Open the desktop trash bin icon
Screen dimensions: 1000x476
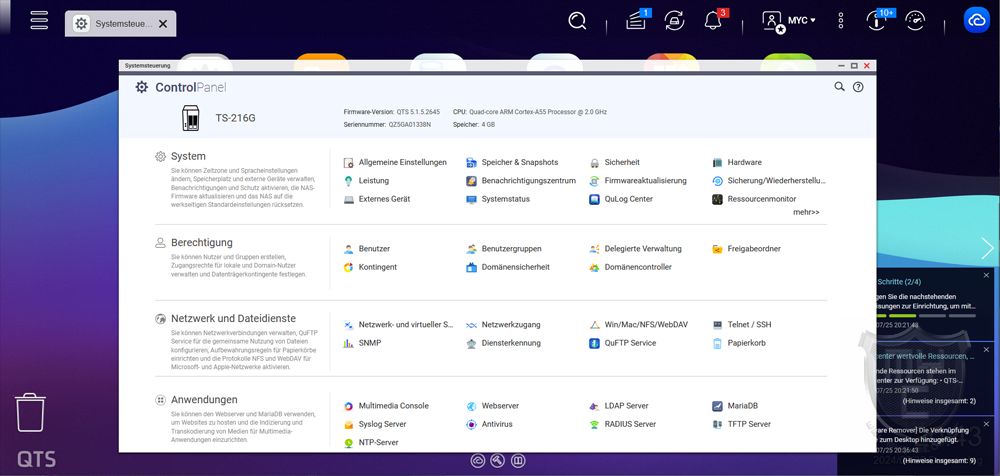point(30,412)
